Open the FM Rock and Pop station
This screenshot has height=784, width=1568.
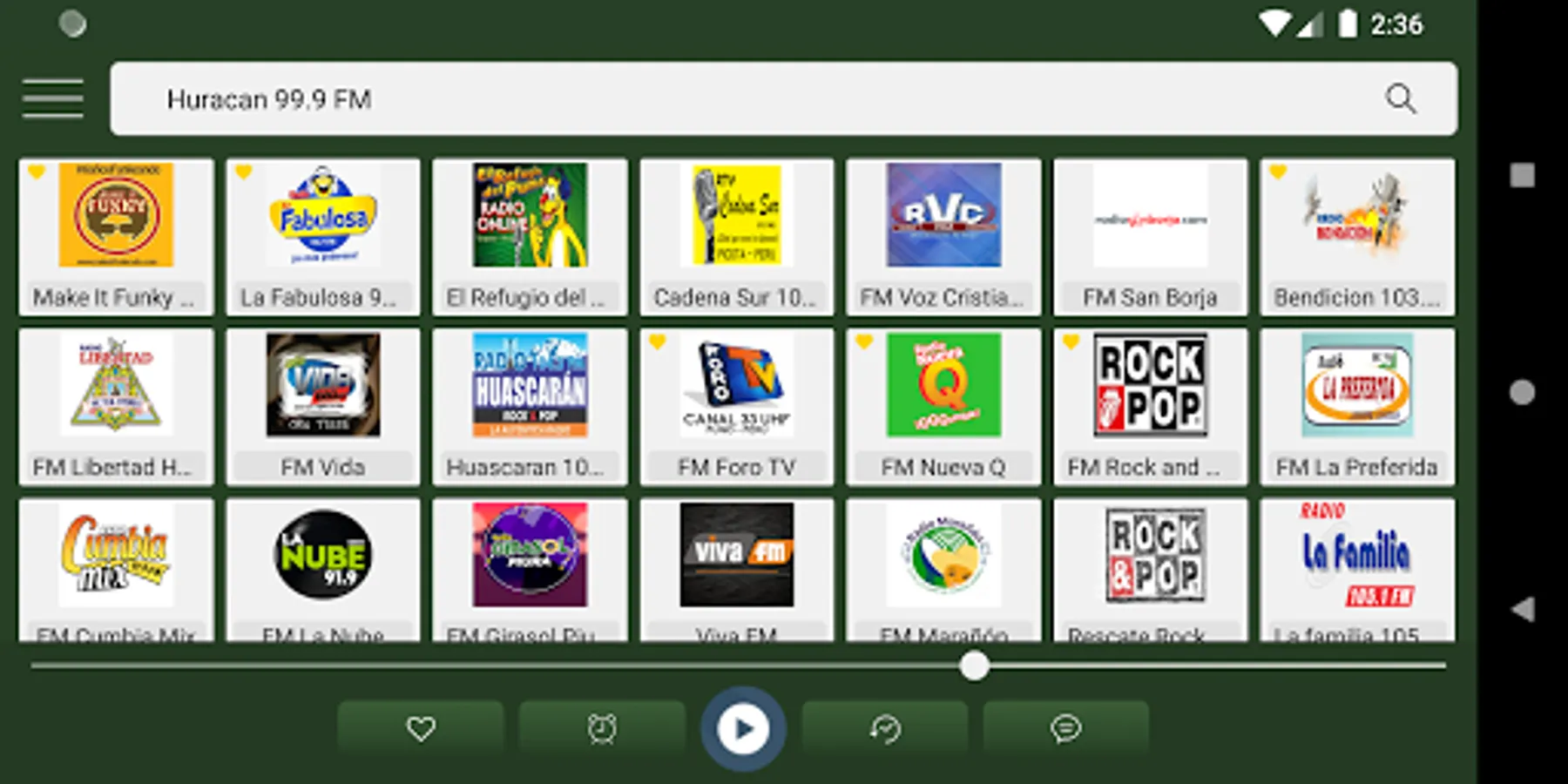[x=1151, y=407]
